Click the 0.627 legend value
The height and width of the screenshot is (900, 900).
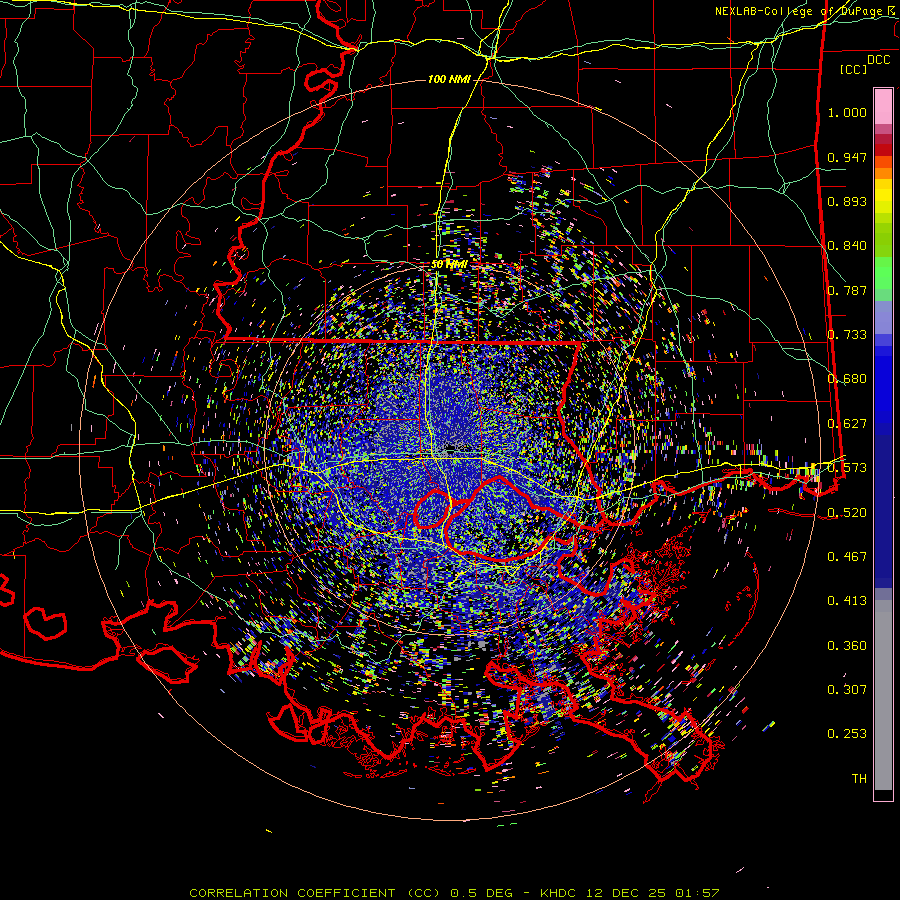(x=847, y=424)
